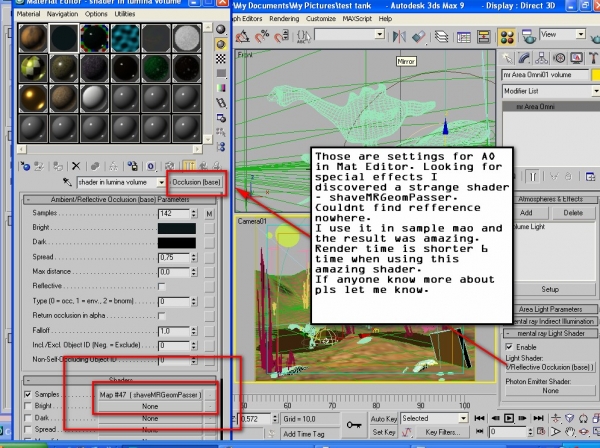Image resolution: width=600 pixels, height=448 pixels.
Task: Switch to Motion command panel tab
Action: tap(559, 58)
